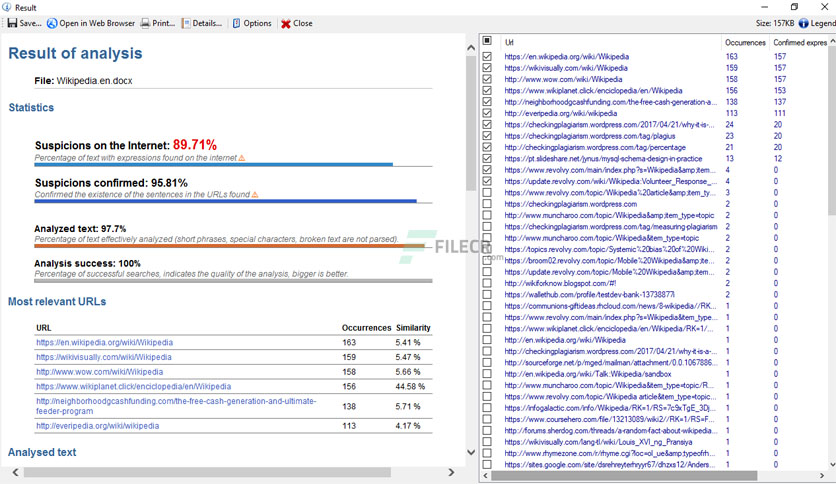
Task: Click the 44.58 % similarity cell
Action: pos(410,386)
